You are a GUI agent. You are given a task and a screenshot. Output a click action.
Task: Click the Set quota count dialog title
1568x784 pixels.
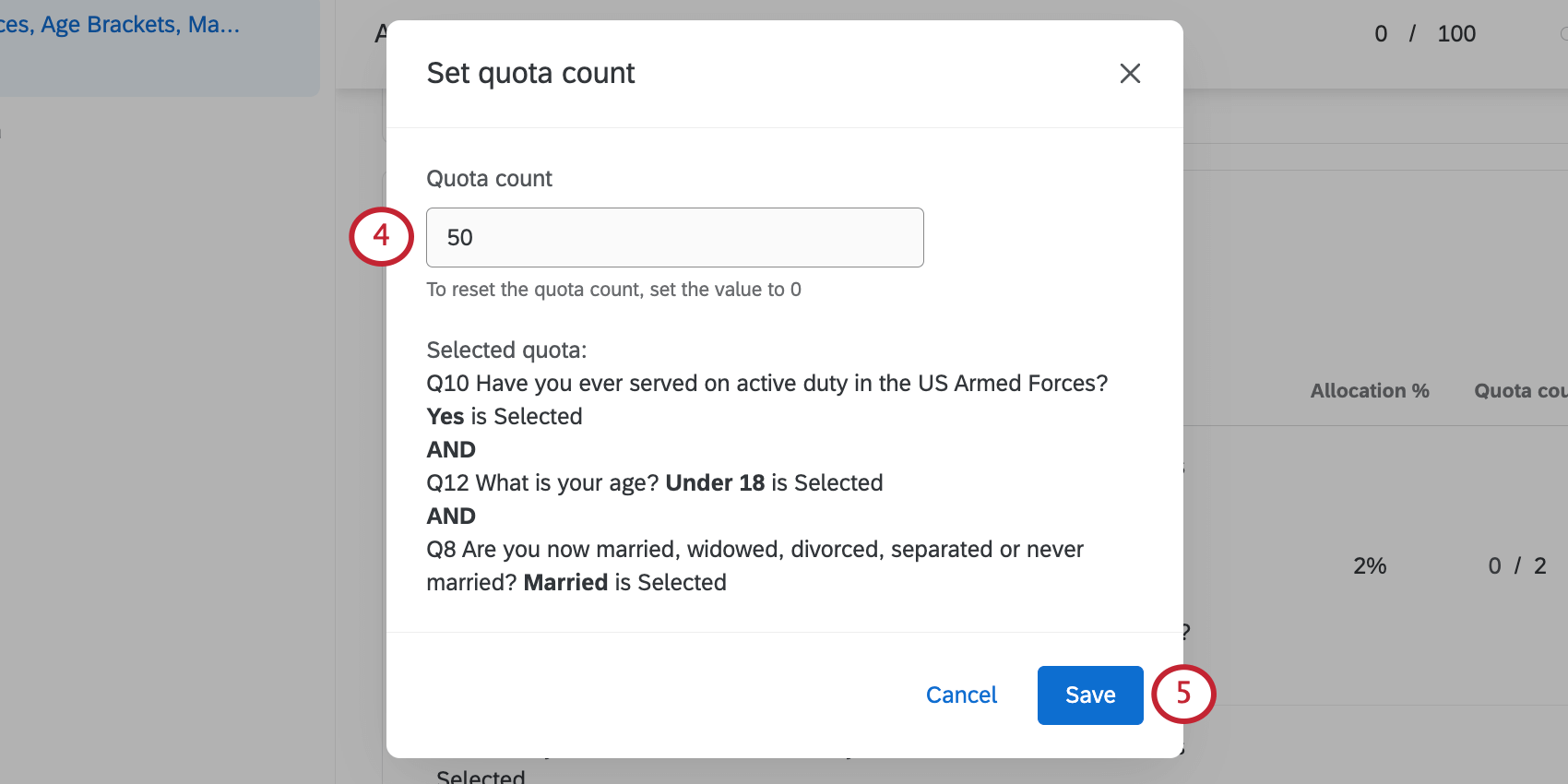coord(530,73)
